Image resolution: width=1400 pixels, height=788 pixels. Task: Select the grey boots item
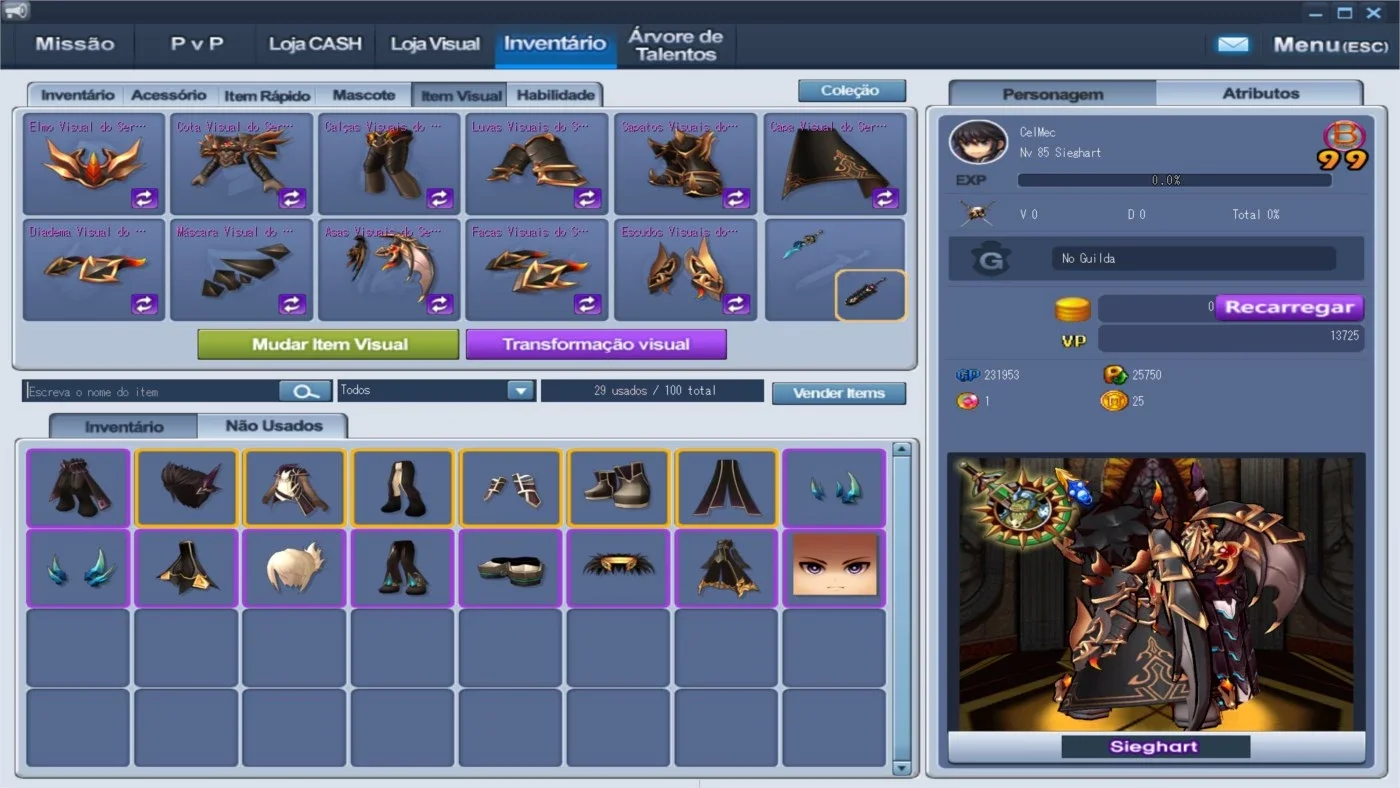click(x=618, y=487)
